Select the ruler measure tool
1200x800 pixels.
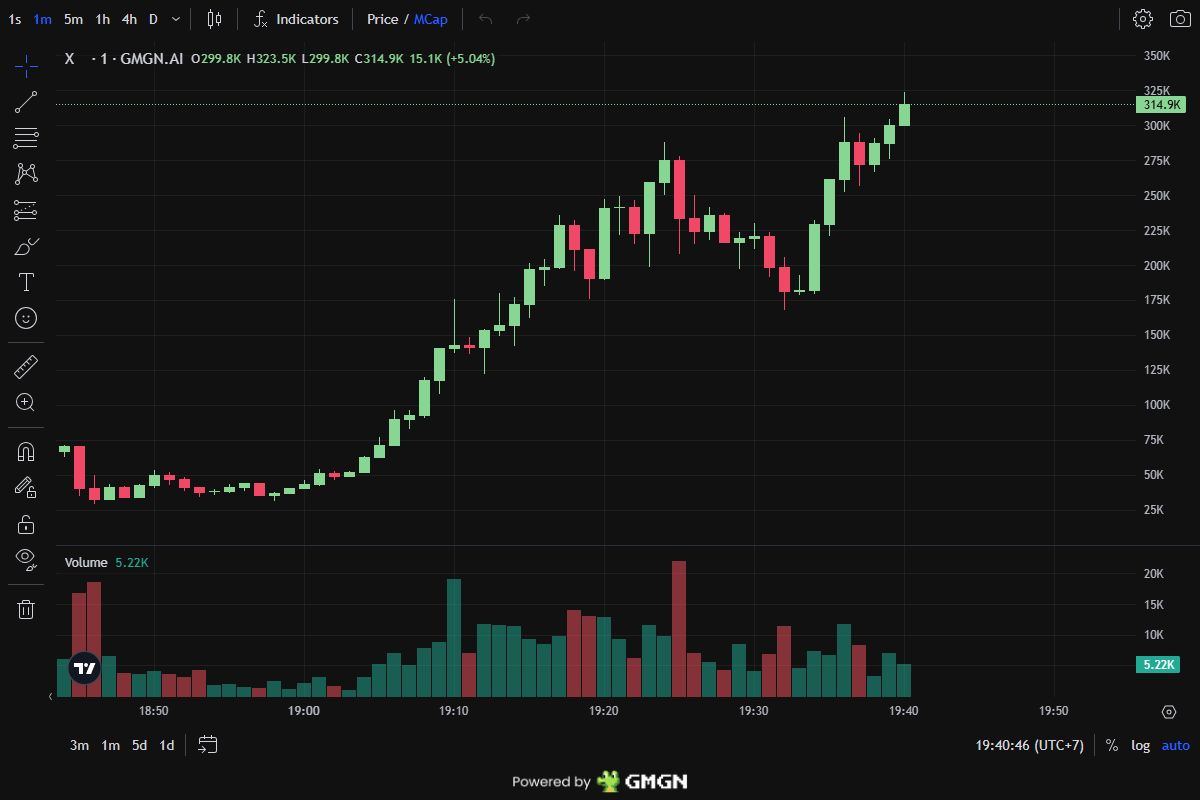(25, 365)
